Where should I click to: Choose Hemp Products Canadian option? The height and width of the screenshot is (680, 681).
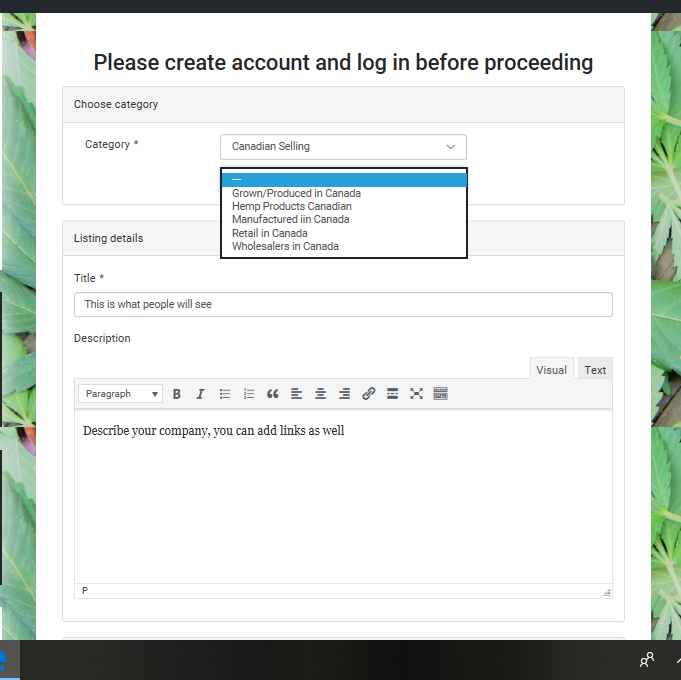click(344, 206)
